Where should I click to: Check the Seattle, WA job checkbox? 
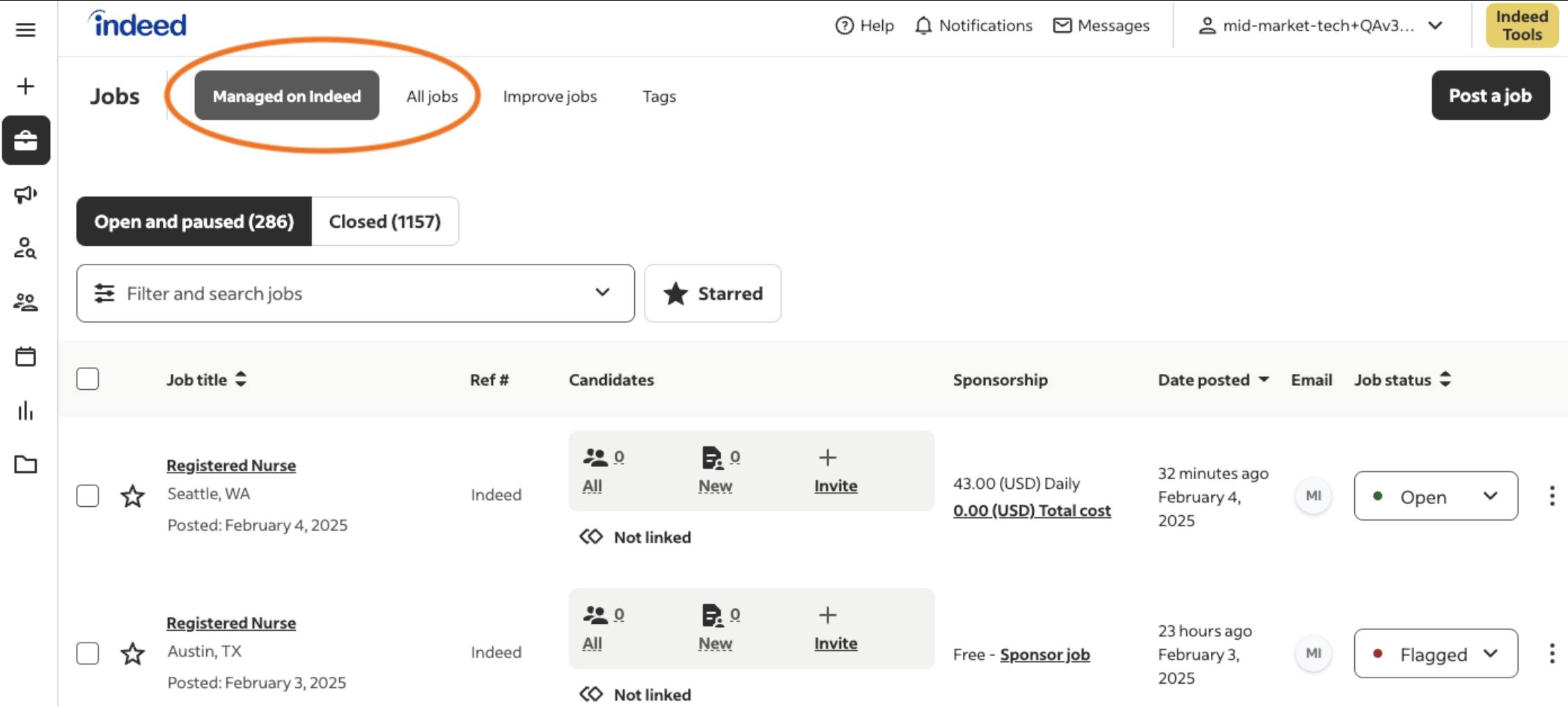(x=88, y=496)
